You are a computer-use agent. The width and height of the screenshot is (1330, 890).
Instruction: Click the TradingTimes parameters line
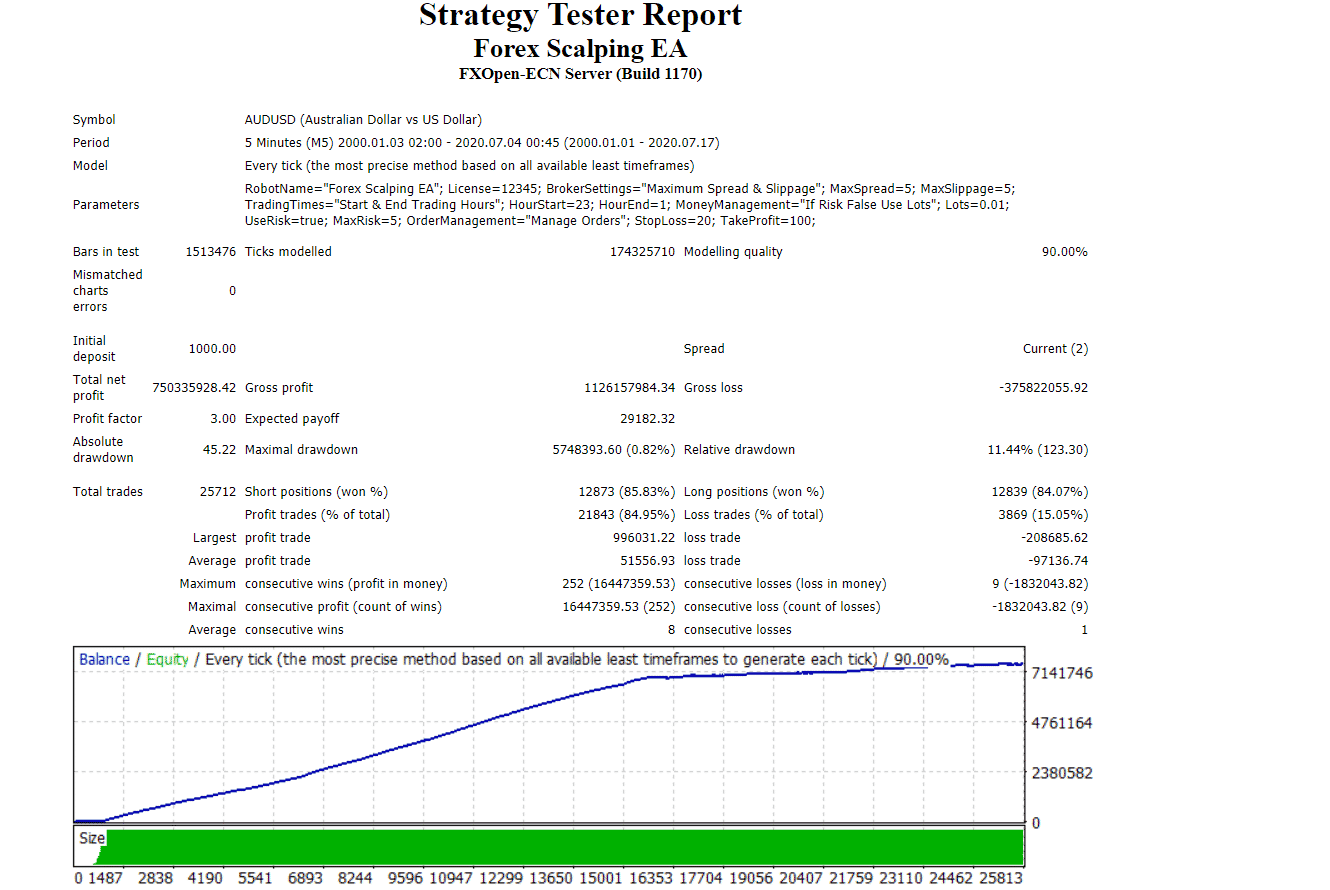click(x=627, y=205)
